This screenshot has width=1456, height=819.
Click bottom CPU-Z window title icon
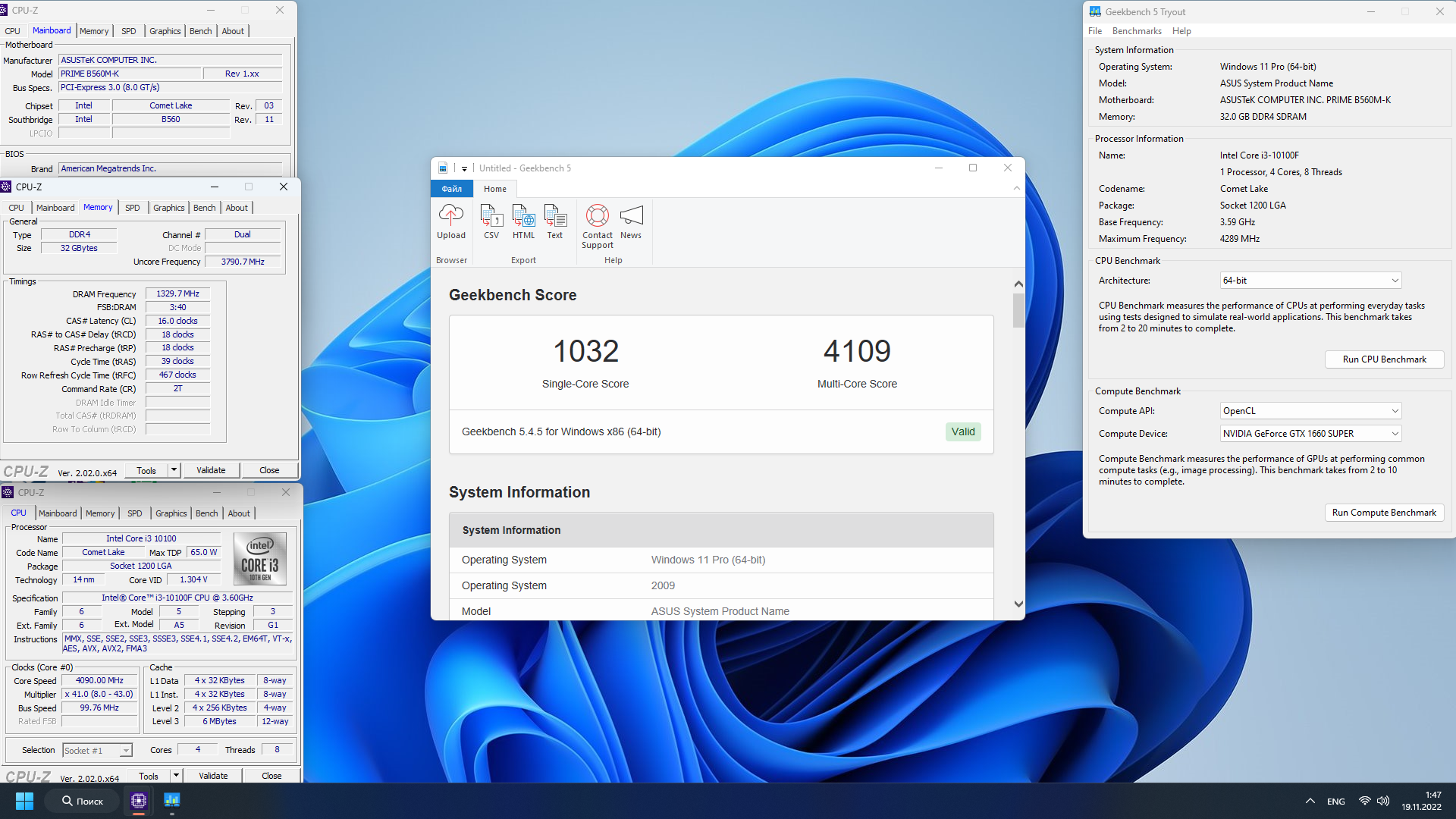pos(8,492)
